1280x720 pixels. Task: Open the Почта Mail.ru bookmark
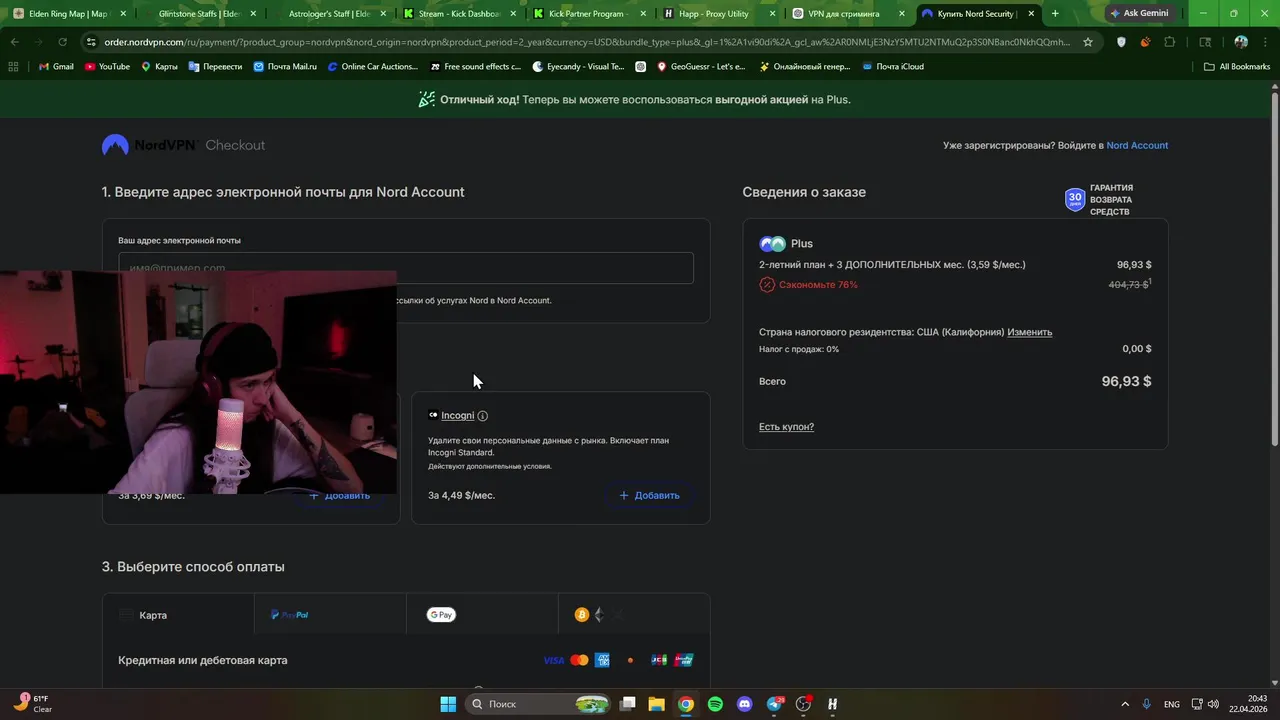pos(285,66)
